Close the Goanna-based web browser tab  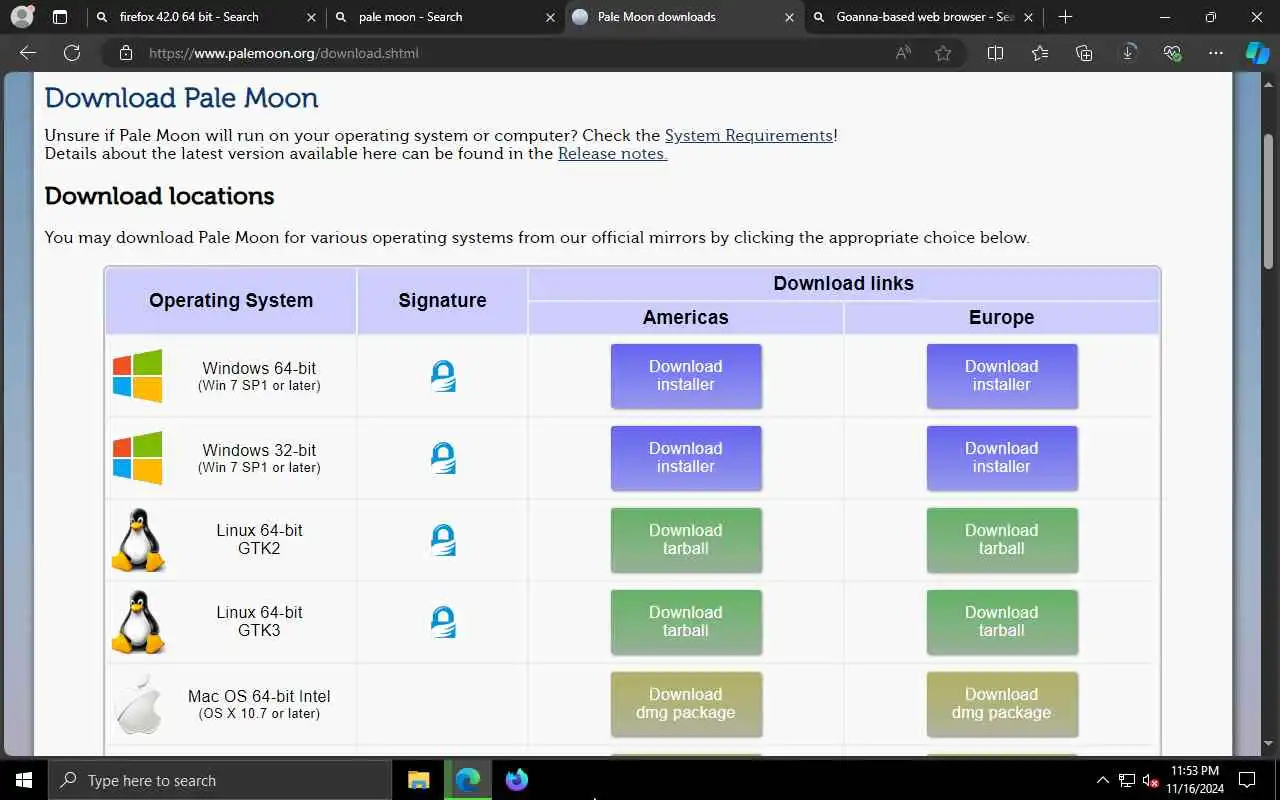pos(1028,17)
